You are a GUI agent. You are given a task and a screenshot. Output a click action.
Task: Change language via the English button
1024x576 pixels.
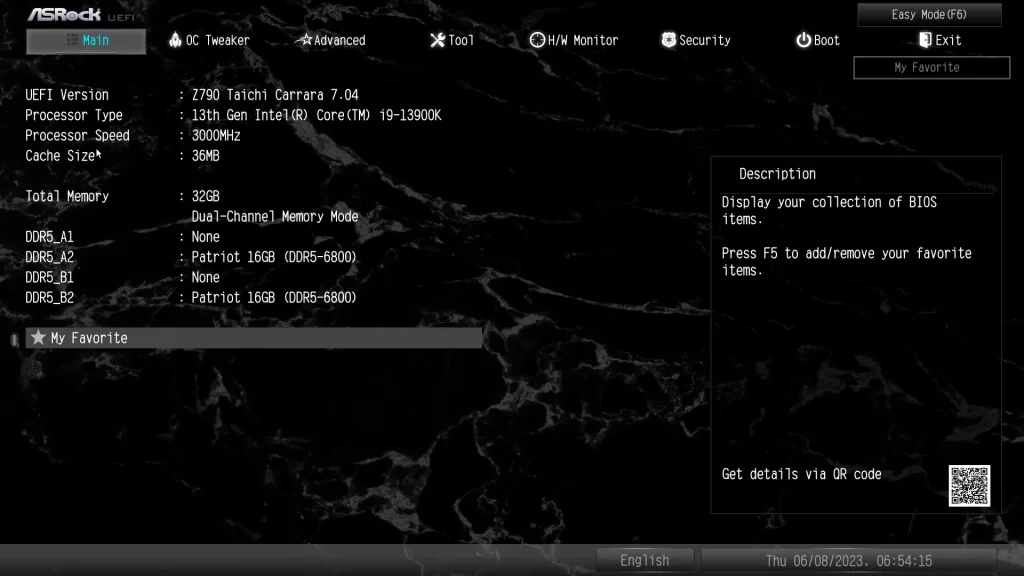pyautogui.click(x=645, y=560)
